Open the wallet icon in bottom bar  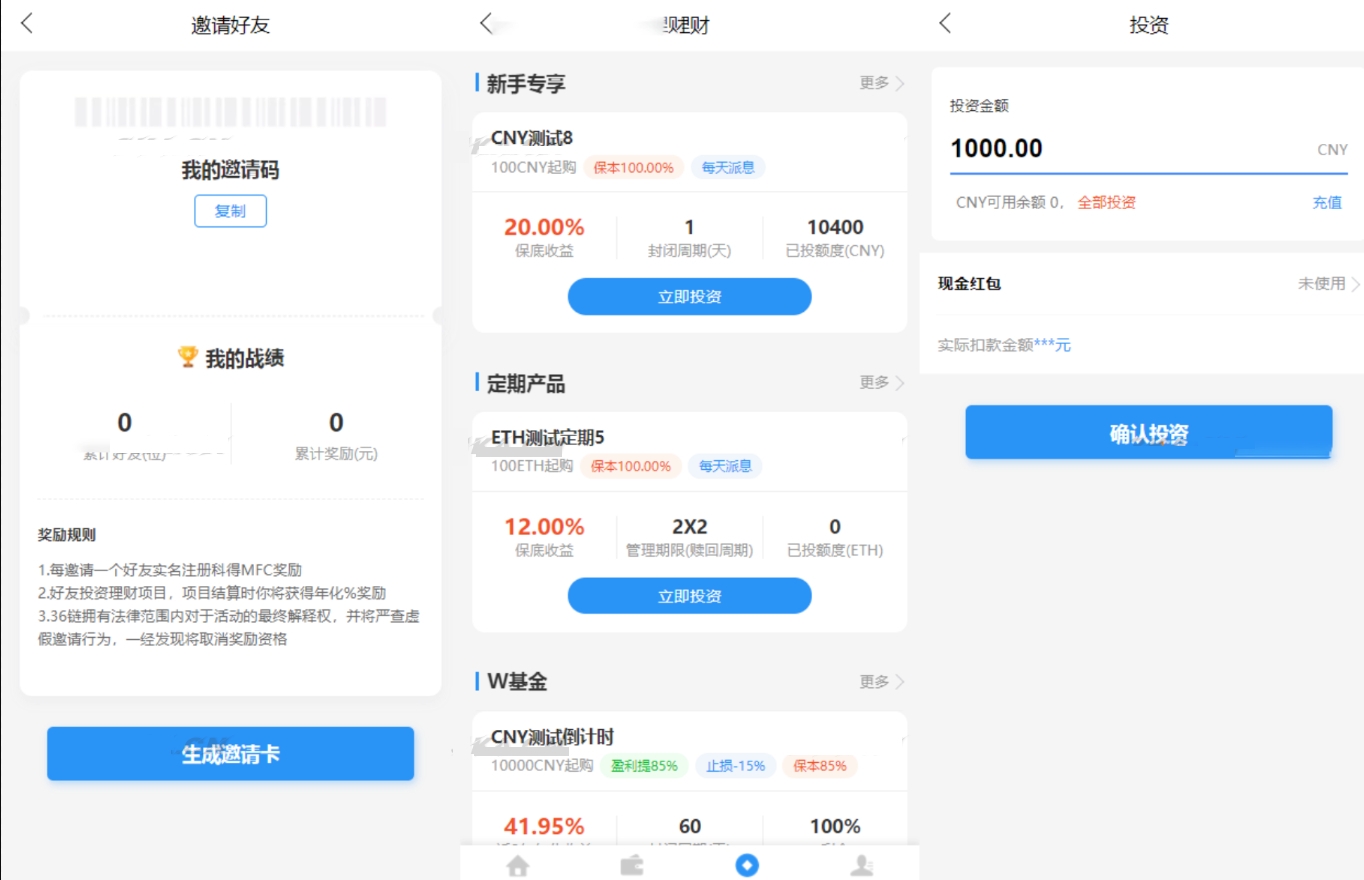(632, 865)
